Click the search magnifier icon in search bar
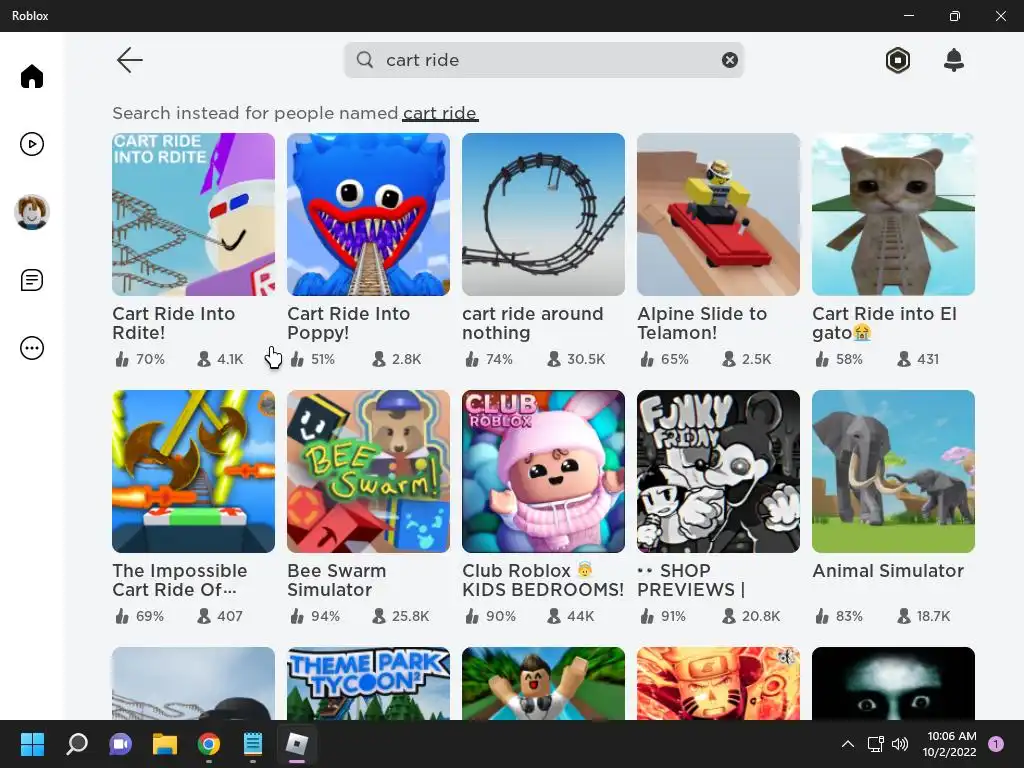The width and height of the screenshot is (1024, 768). (365, 60)
